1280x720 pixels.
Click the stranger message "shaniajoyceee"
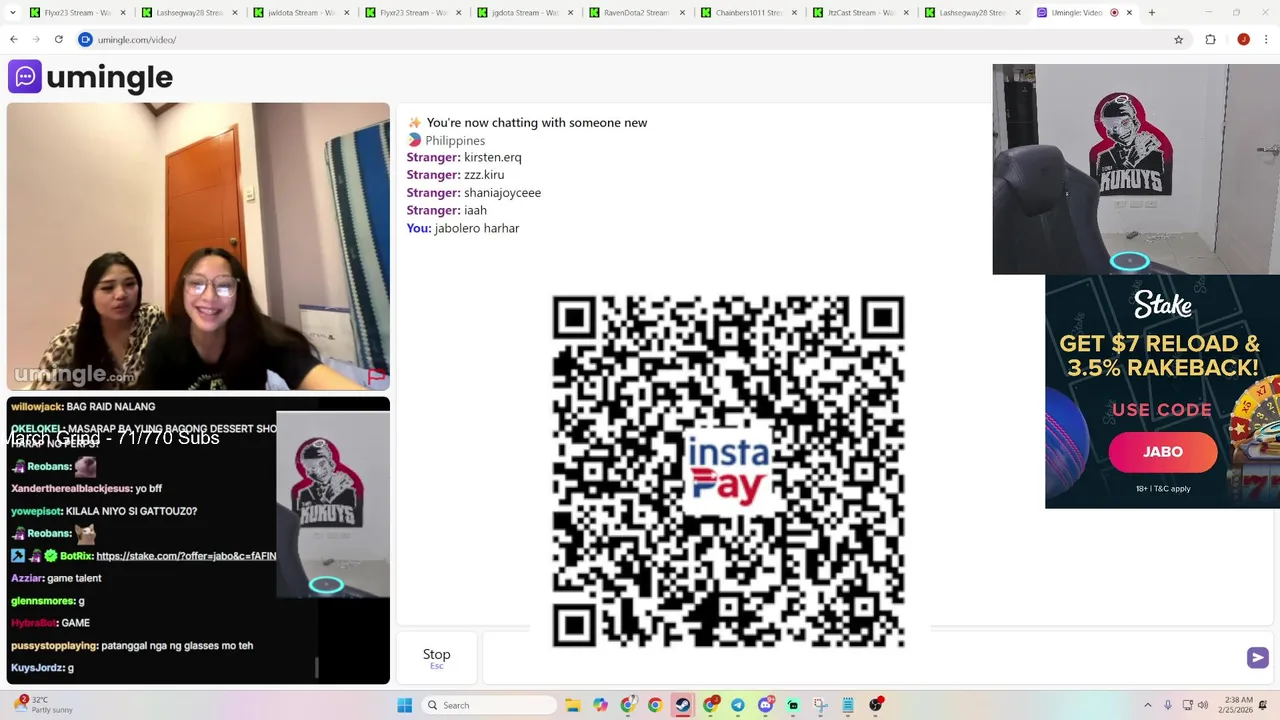[x=502, y=193]
